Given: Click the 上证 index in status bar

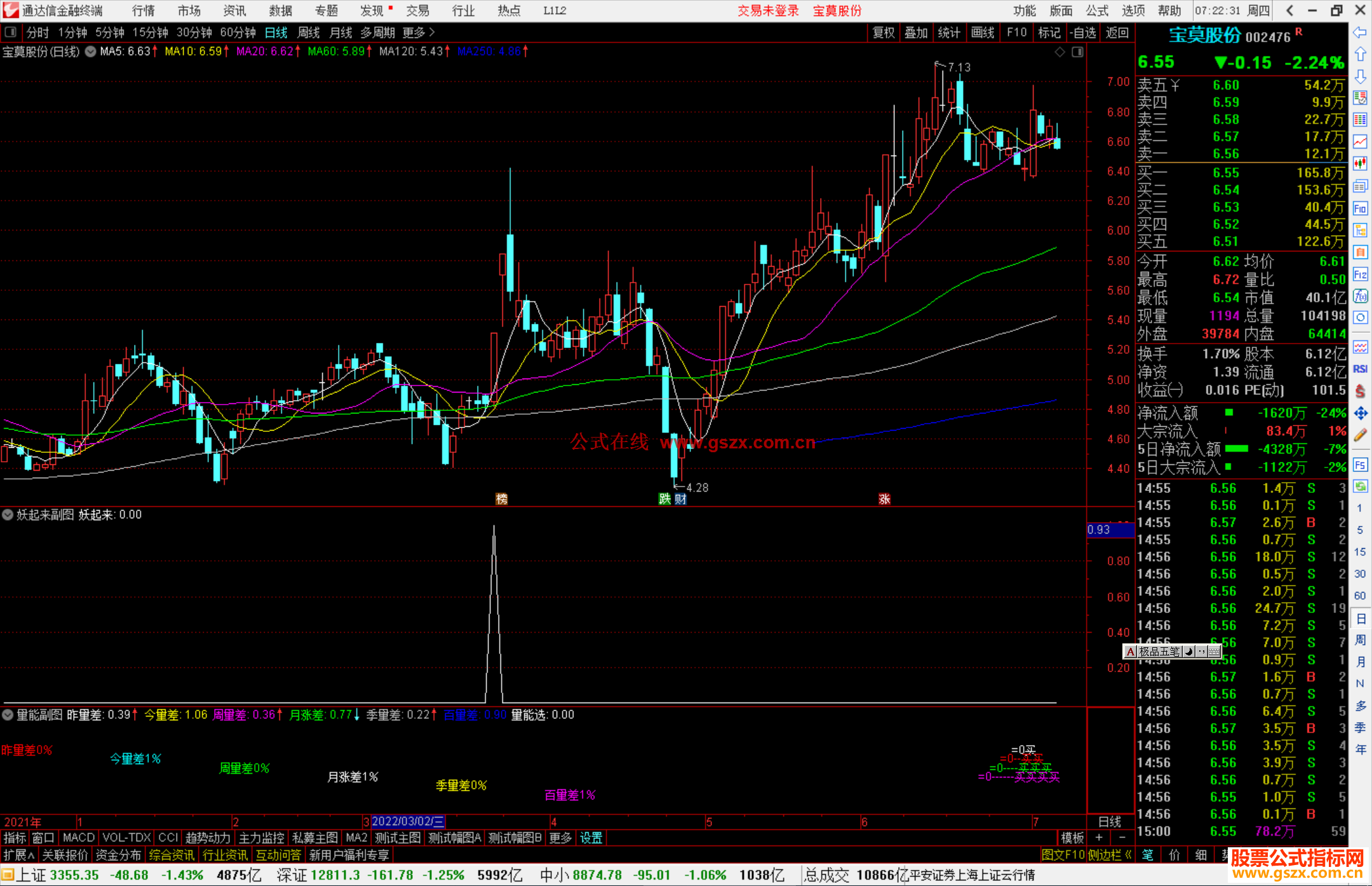Looking at the screenshot, I should point(31,875).
